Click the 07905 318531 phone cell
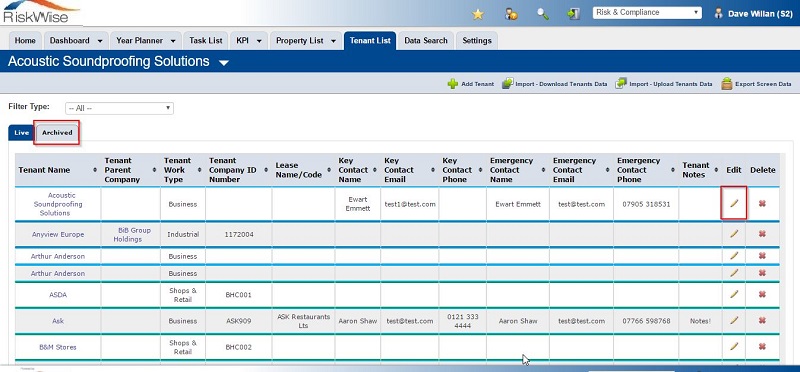 [646, 204]
